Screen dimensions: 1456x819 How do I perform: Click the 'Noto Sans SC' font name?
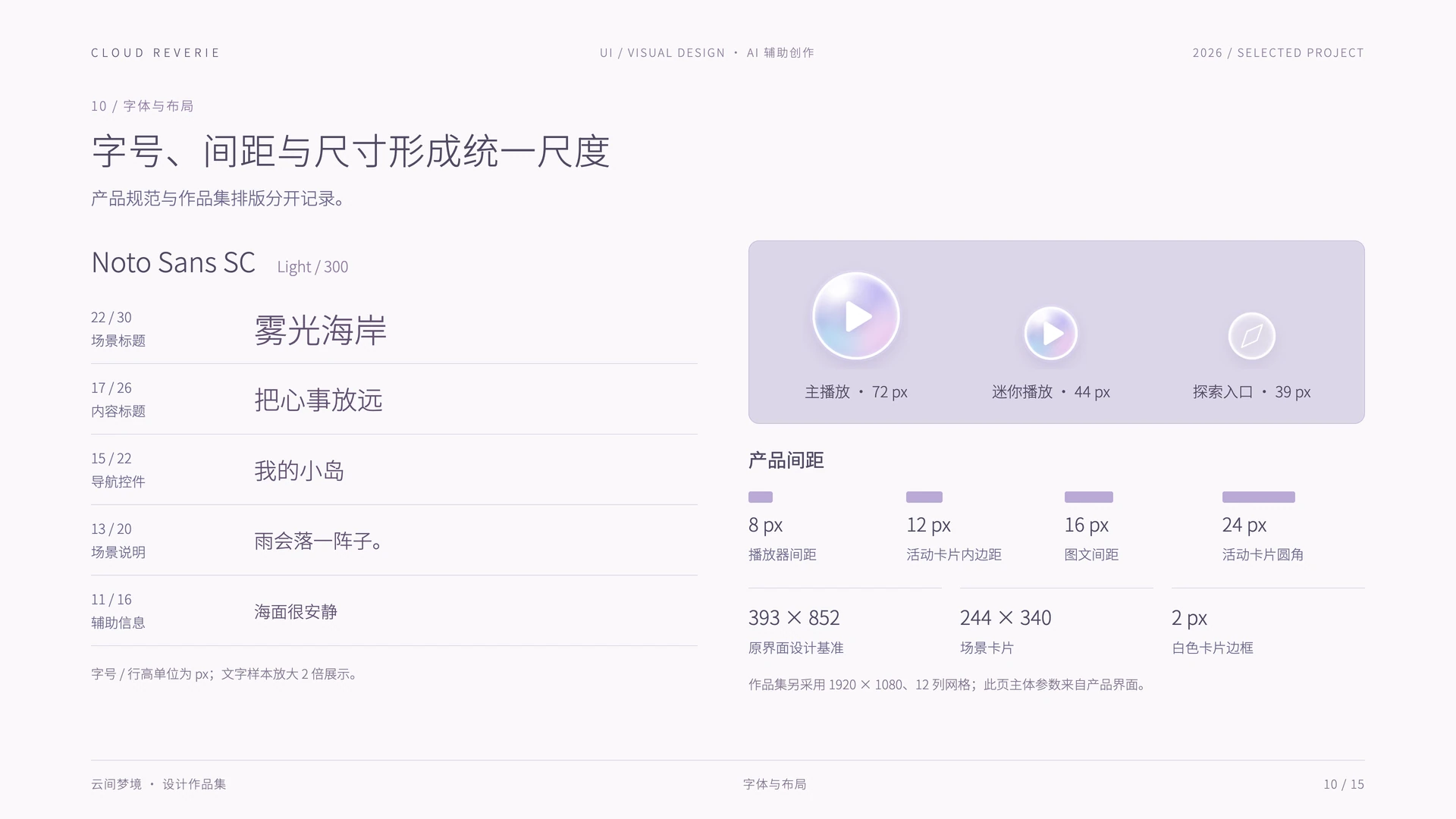pos(173,262)
